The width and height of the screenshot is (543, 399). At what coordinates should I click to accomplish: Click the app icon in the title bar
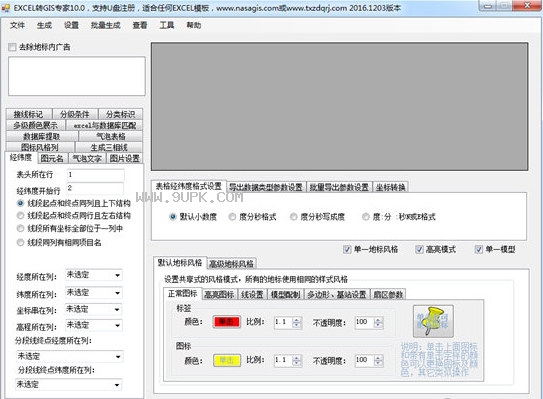click(6, 8)
